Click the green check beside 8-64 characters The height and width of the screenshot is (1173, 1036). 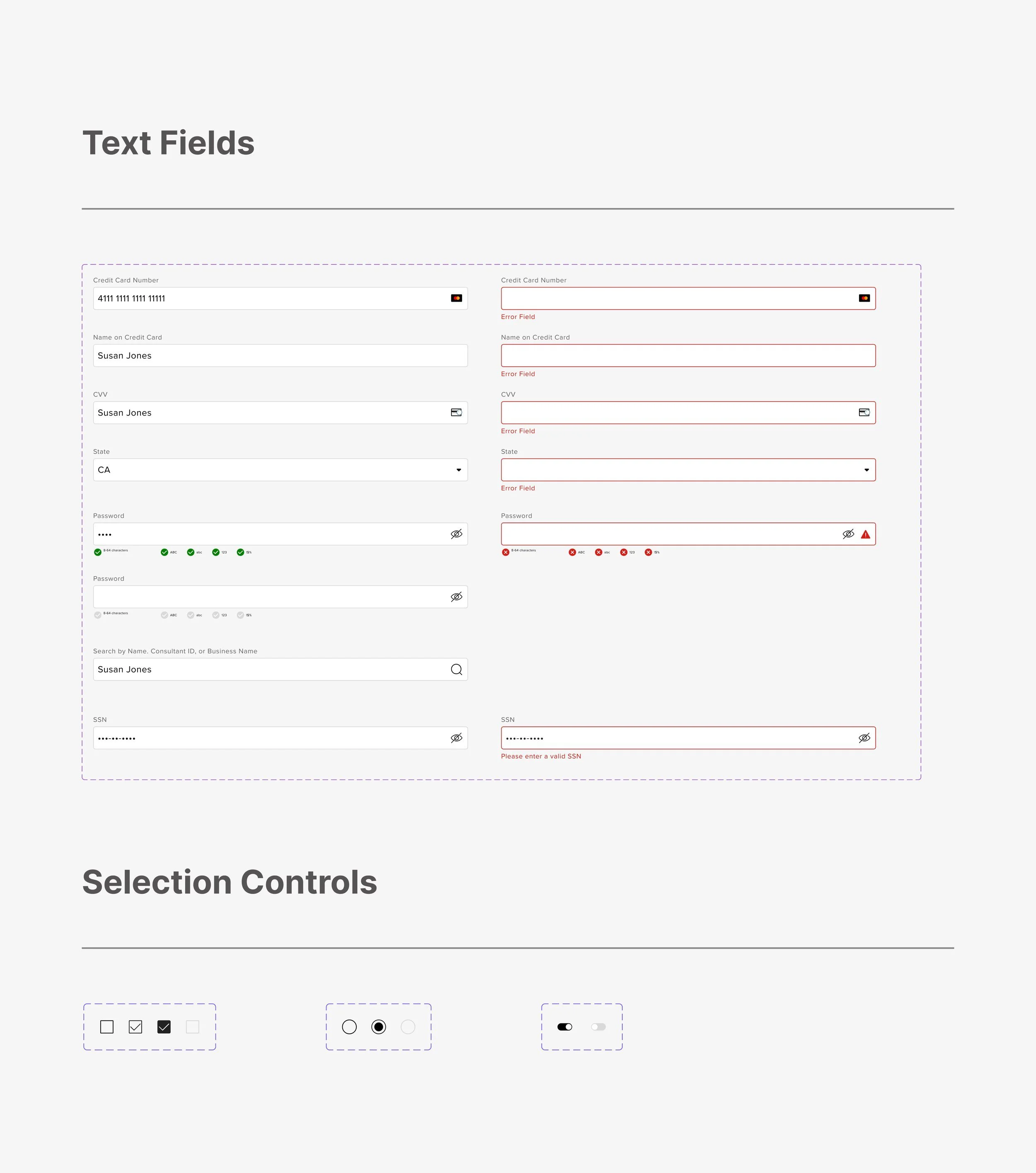(97, 552)
